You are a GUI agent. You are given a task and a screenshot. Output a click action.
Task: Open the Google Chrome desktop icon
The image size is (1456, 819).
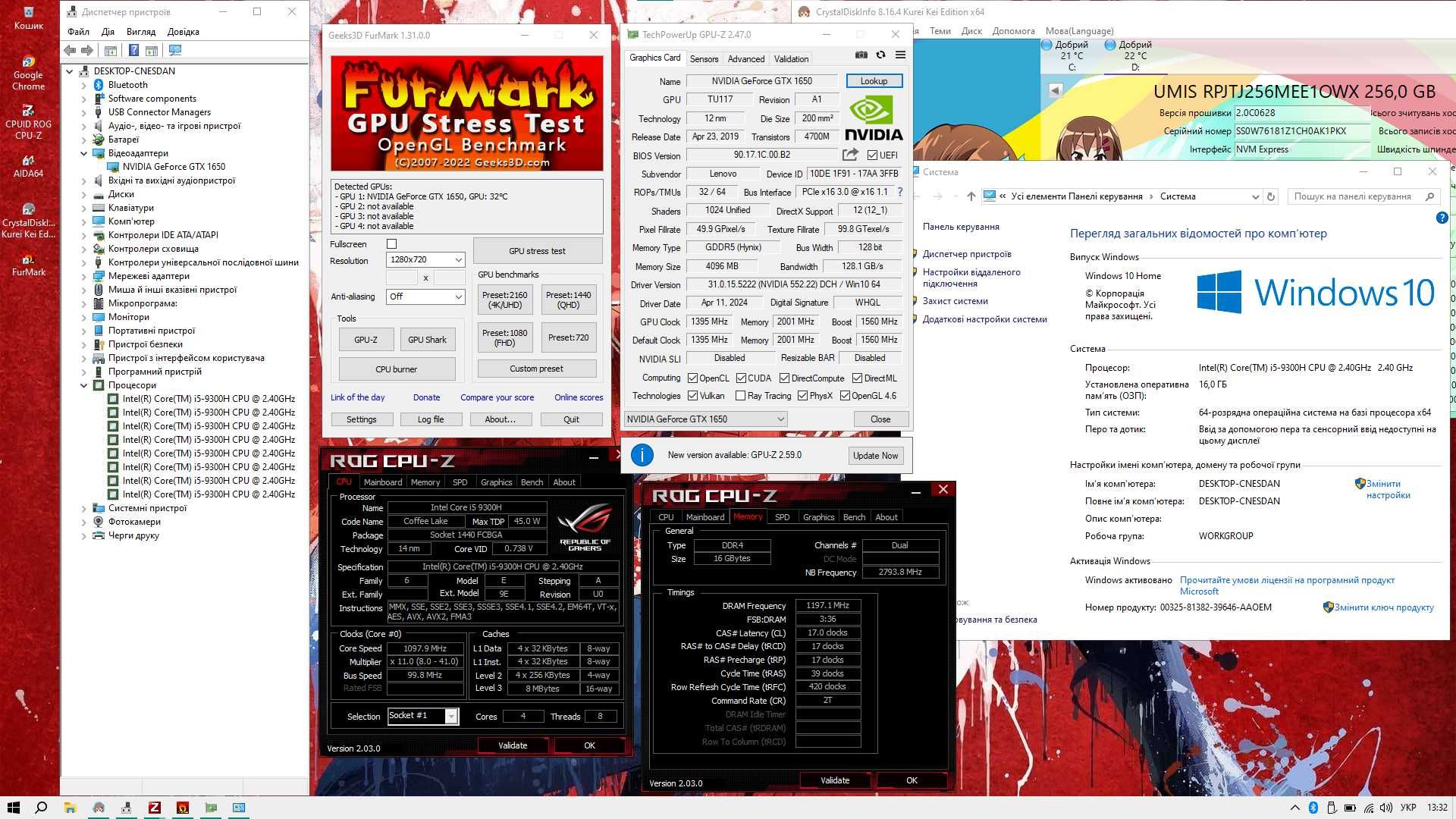28,73
